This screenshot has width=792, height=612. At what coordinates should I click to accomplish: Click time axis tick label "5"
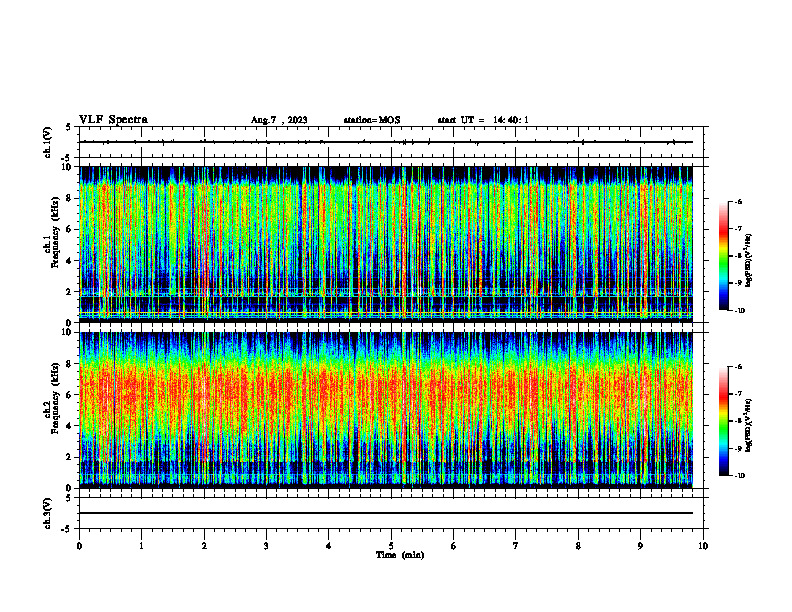pyautogui.click(x=391, y=546)
